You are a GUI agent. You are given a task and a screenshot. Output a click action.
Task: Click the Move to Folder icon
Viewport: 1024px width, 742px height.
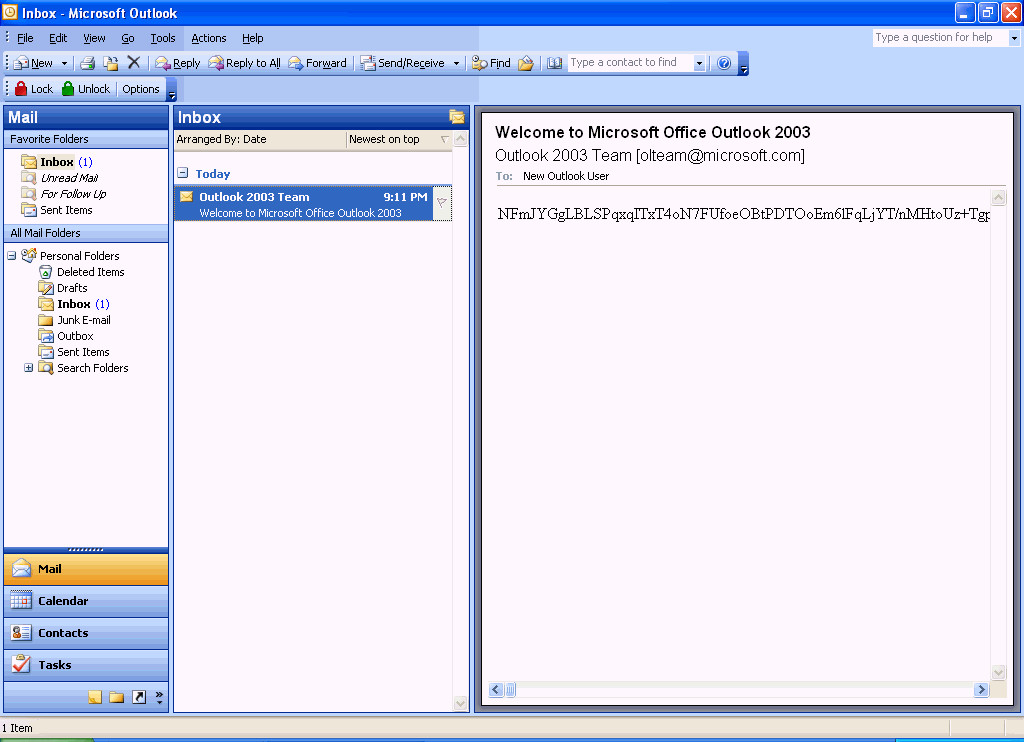[111, 63]
